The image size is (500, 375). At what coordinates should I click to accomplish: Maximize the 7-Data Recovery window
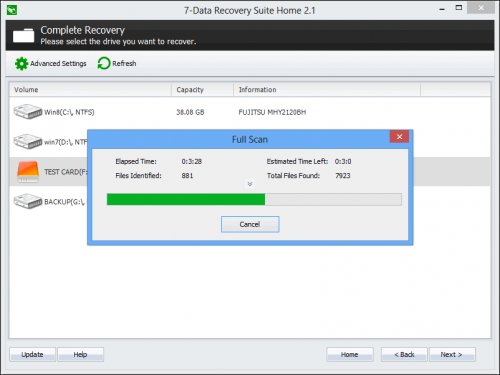[459, 8]
